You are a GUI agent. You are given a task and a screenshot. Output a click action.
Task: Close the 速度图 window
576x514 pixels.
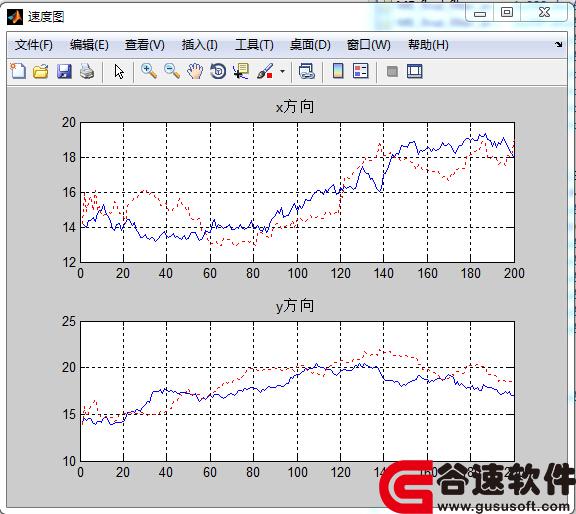coord(544,13)
